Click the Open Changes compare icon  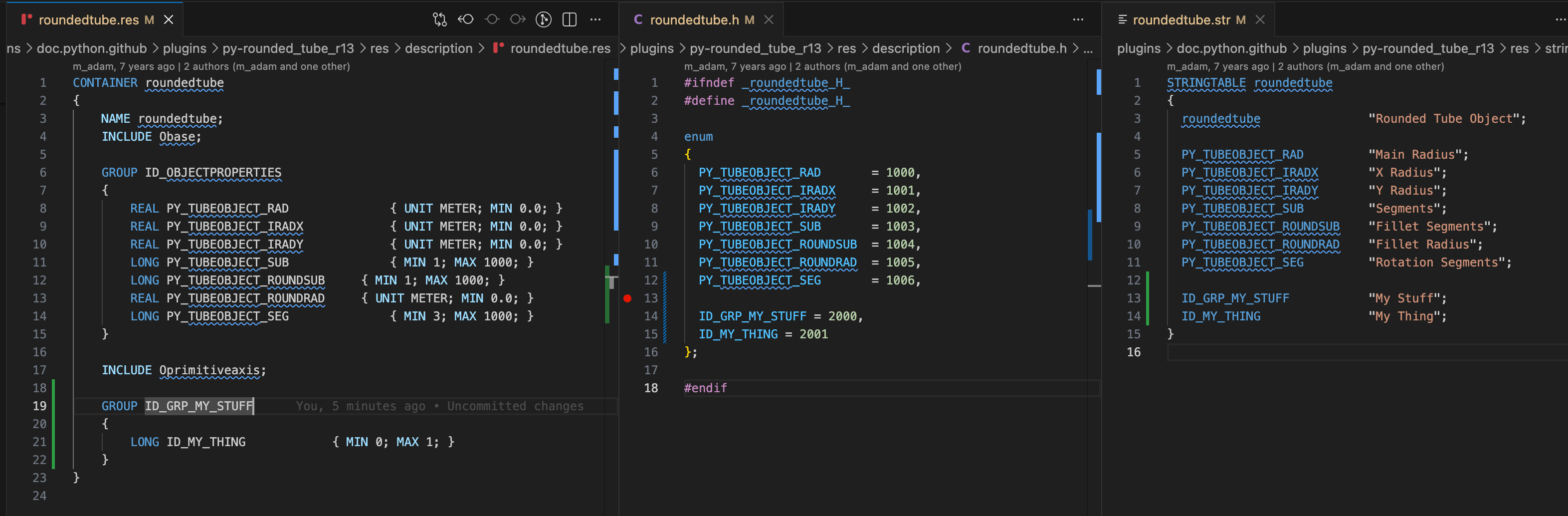439,19
